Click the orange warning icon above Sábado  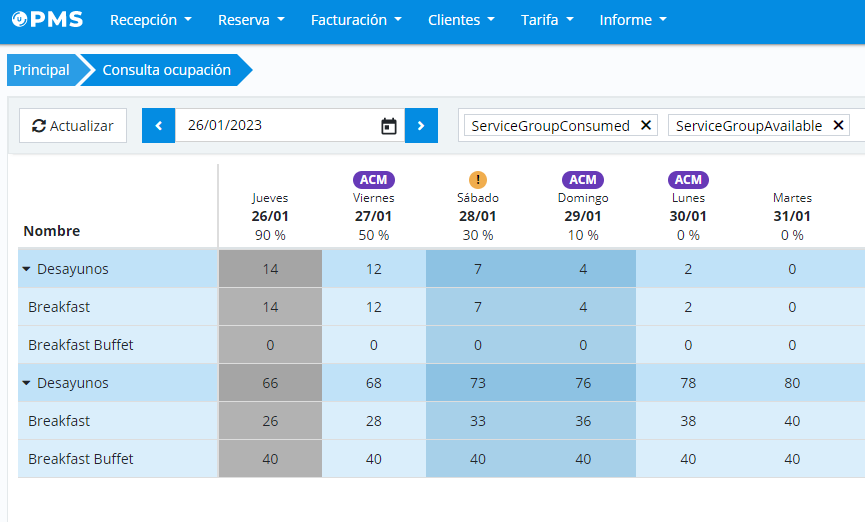pyautogui.click(x=478, y=180)
